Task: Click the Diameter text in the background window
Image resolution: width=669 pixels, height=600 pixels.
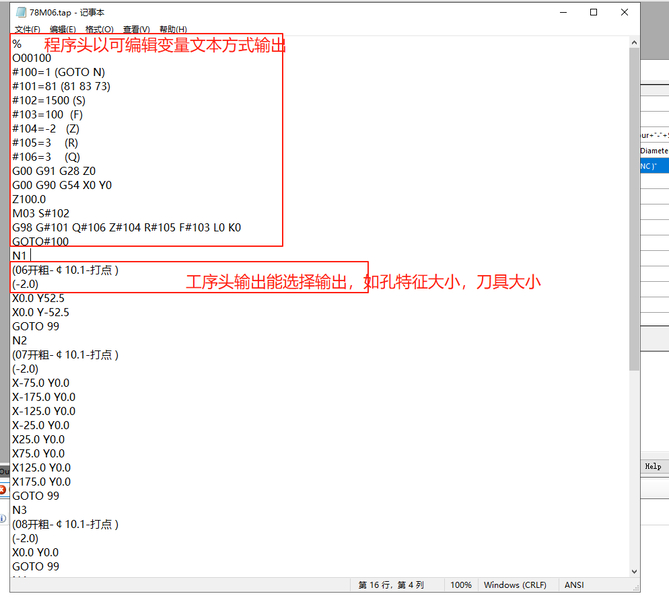Action: pyautogui.click(x=654, y=151)
